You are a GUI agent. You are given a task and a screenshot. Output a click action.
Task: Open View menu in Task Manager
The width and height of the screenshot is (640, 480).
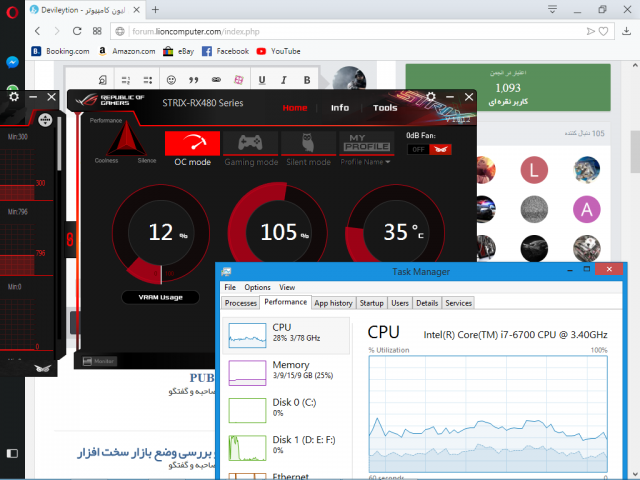[x=287, y=287]
